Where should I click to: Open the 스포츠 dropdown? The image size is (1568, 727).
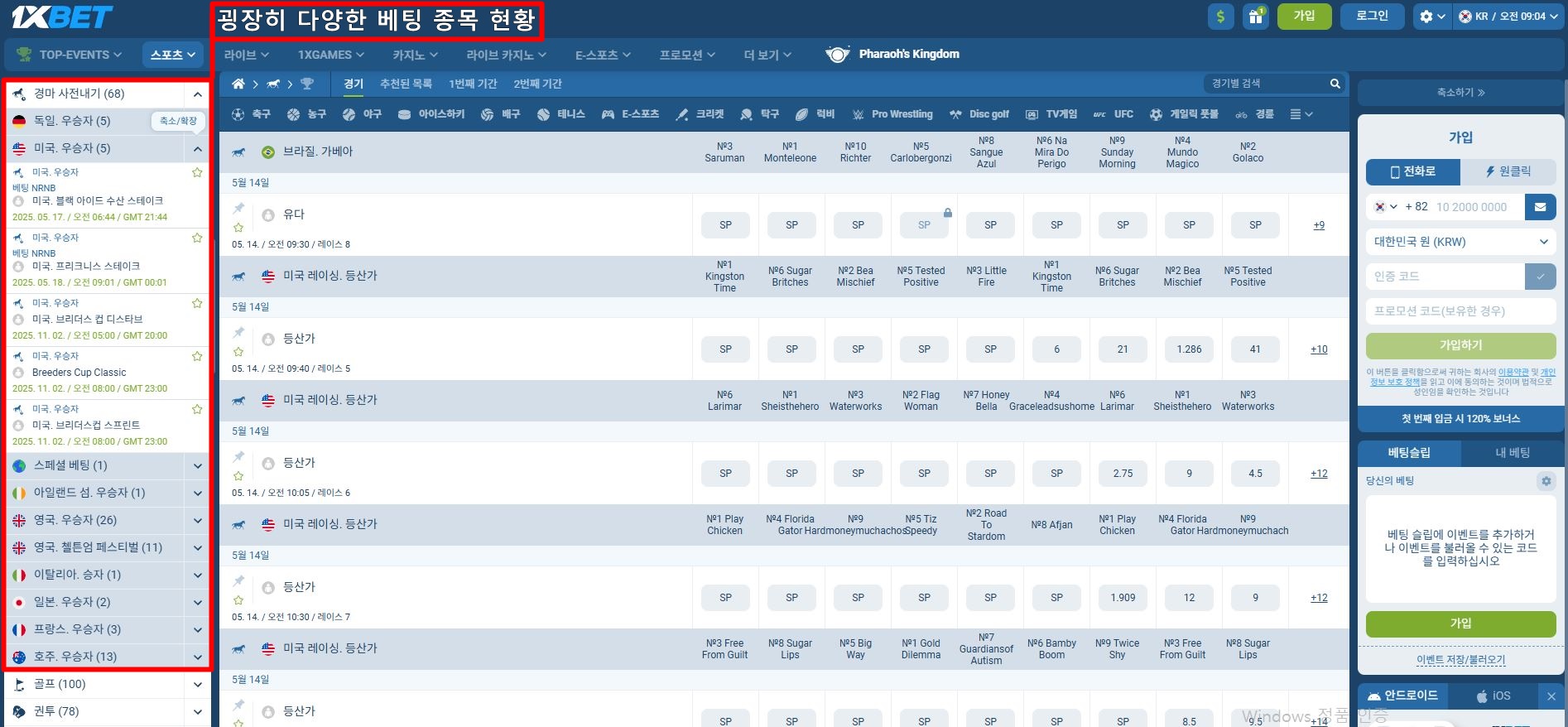(x=173, y=55)
